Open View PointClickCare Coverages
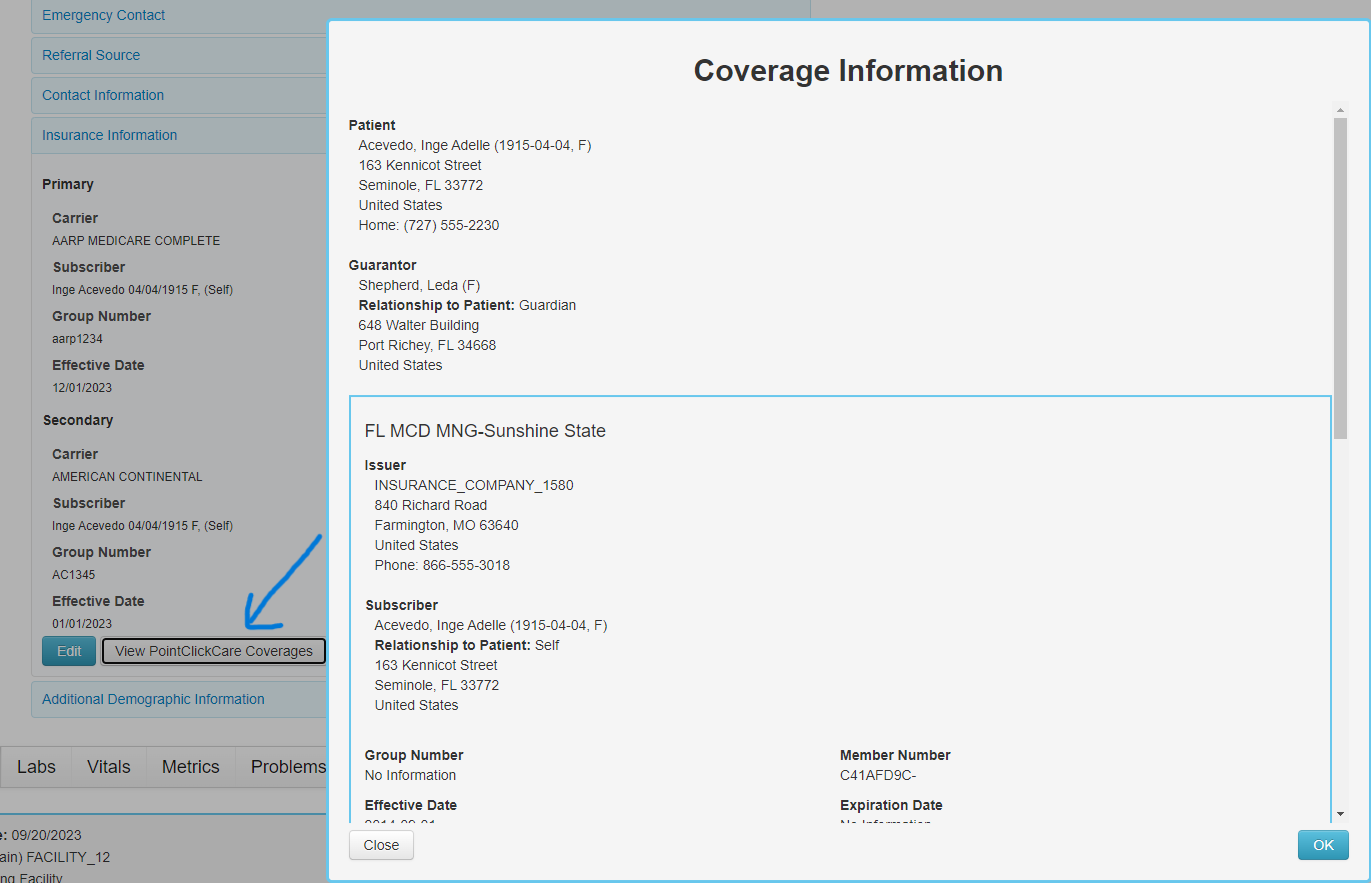1371x883 pixels. [x=213, y=651]
